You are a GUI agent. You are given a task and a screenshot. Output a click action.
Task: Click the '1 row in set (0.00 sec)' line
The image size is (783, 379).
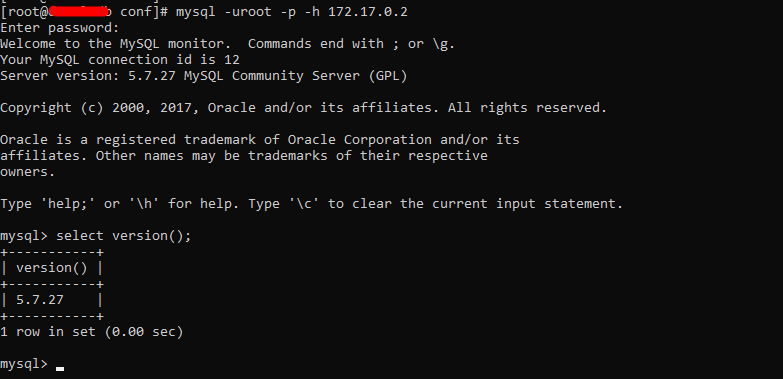pos(92,332)
